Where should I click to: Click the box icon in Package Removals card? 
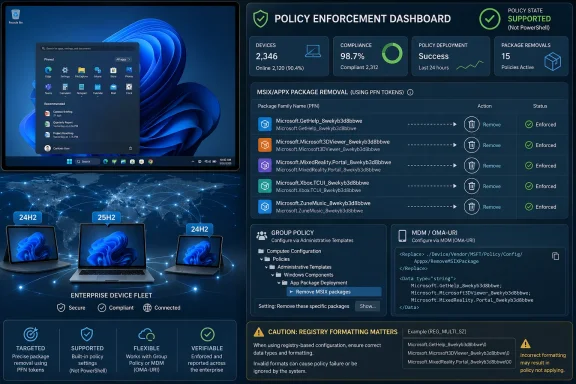point(552,61)
